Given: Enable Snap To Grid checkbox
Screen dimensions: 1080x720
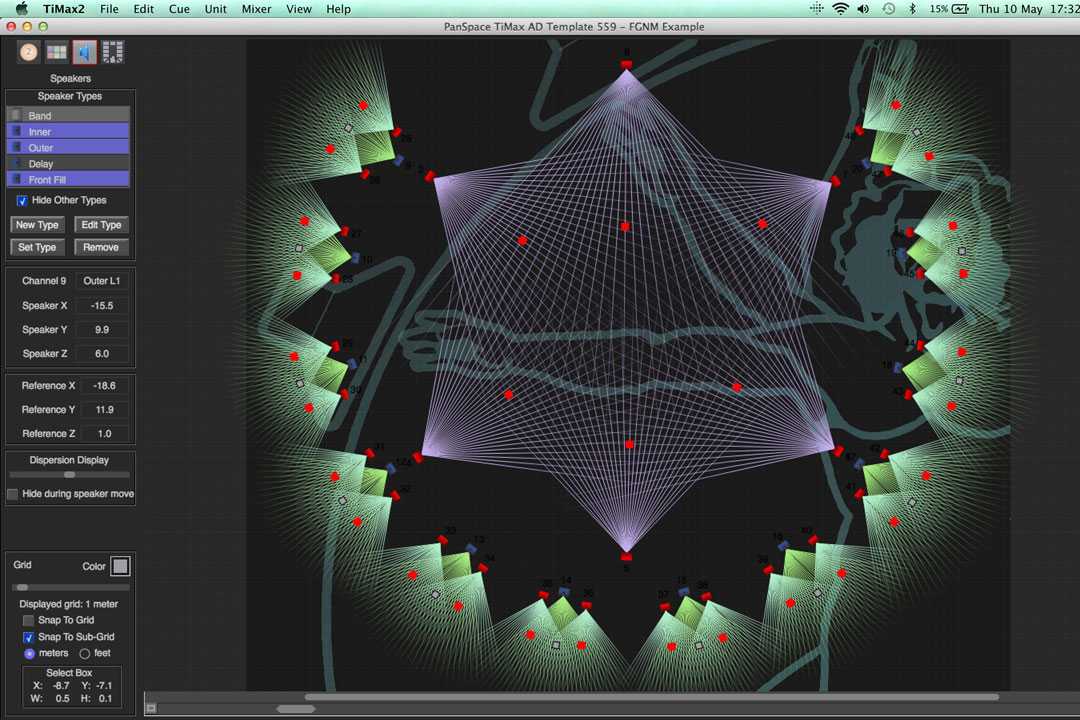Looking at the screenshot, I should pyautogui.click(x=28, y=621).
